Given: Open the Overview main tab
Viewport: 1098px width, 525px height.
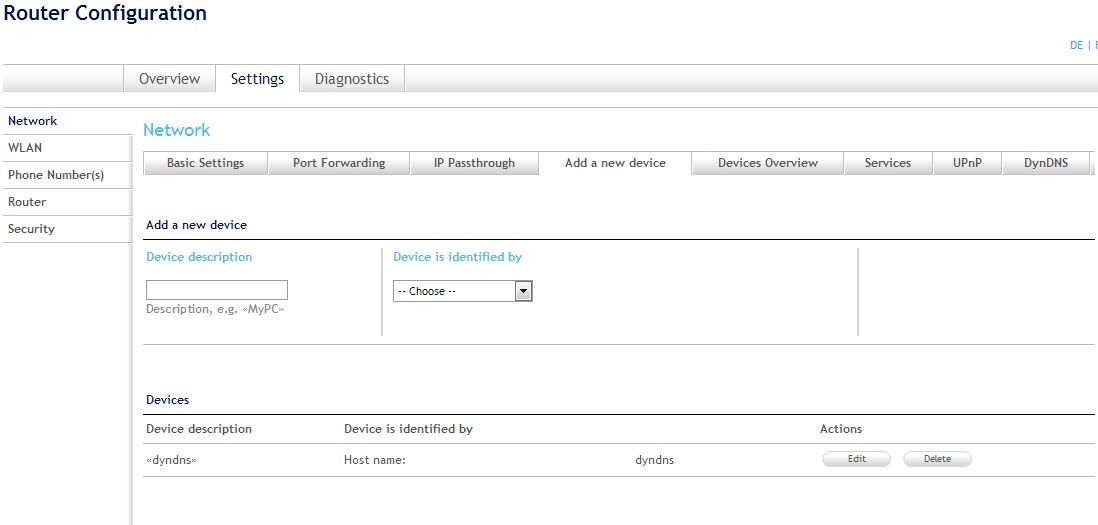Looking at the screenshot, I should [x=169, y=79].
